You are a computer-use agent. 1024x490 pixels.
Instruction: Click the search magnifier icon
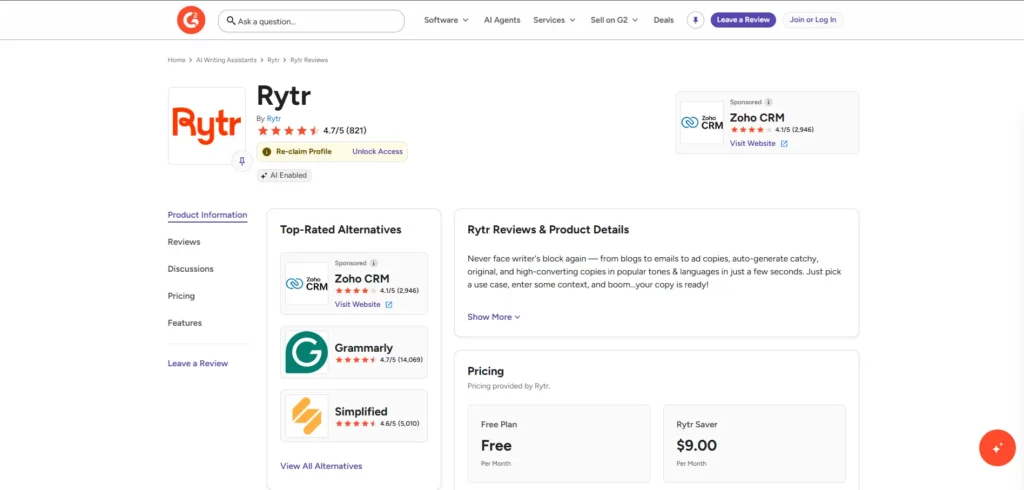(x=231, y=21)
